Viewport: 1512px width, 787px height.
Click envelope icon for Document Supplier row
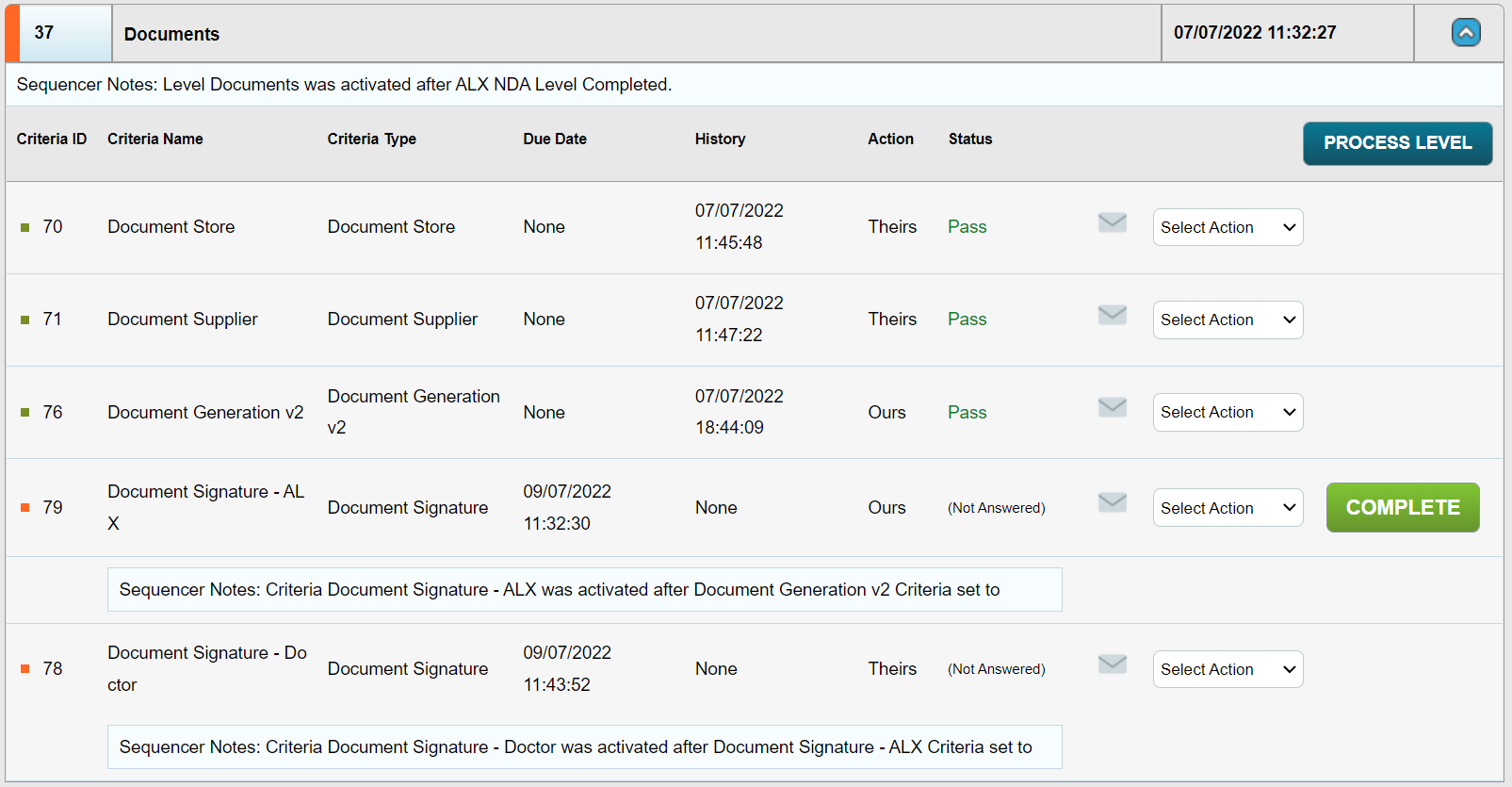tap(1113, 315)
